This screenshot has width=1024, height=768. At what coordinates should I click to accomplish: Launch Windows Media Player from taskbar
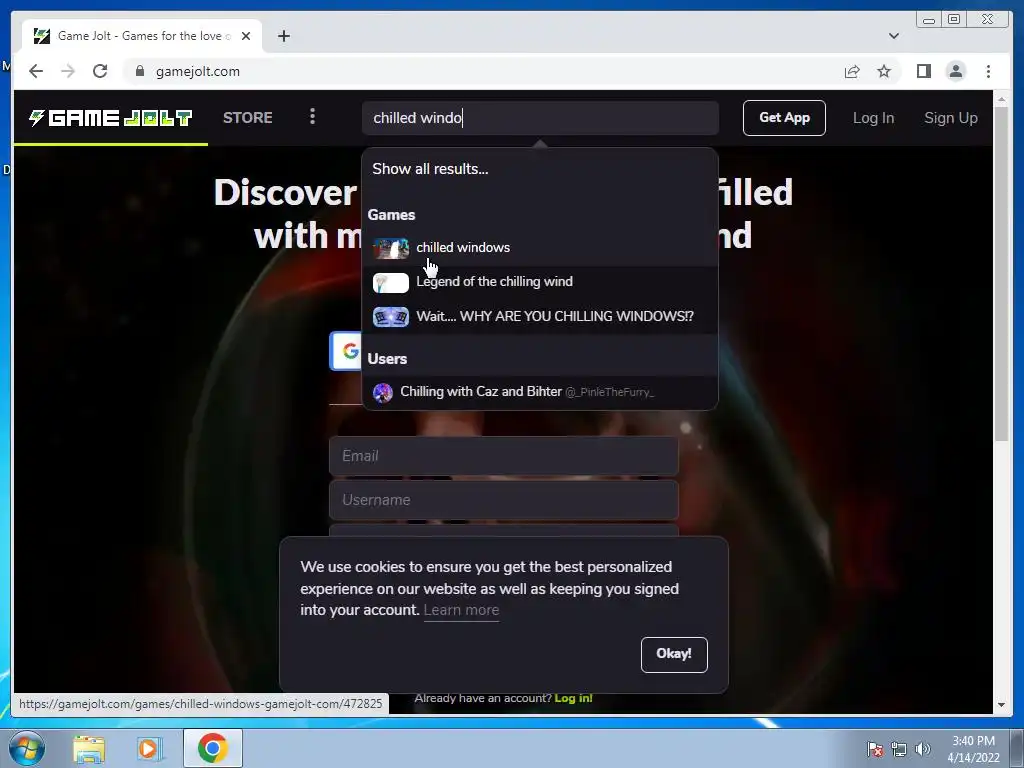click(149, 748)
